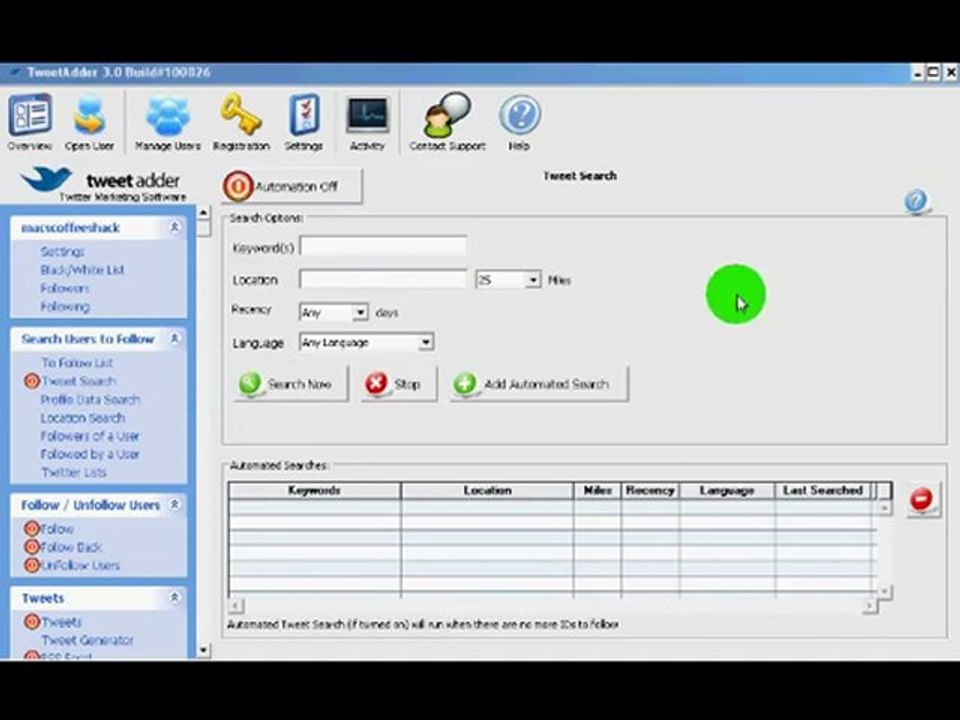Open Location Search
Viewport: 960px width, 720px height.
pos(83,418)
